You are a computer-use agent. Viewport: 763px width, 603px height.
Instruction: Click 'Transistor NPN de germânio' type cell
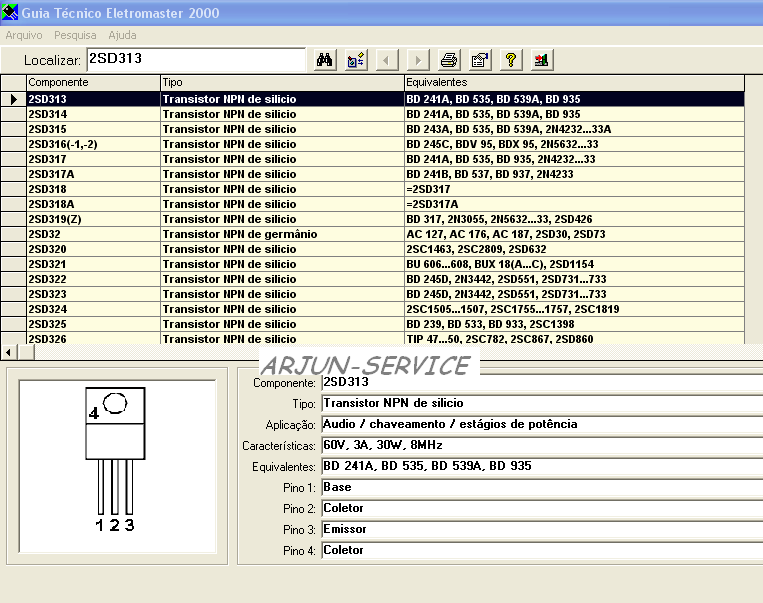pyautogui.click(x=282, y=234)
